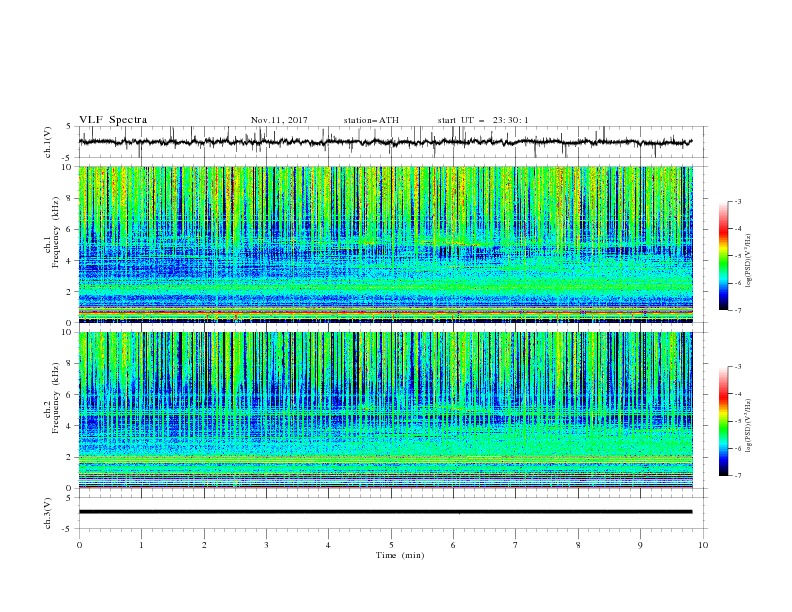Click time axis tick label "3"
The image size is (792, 612).
tap(266, 545)
